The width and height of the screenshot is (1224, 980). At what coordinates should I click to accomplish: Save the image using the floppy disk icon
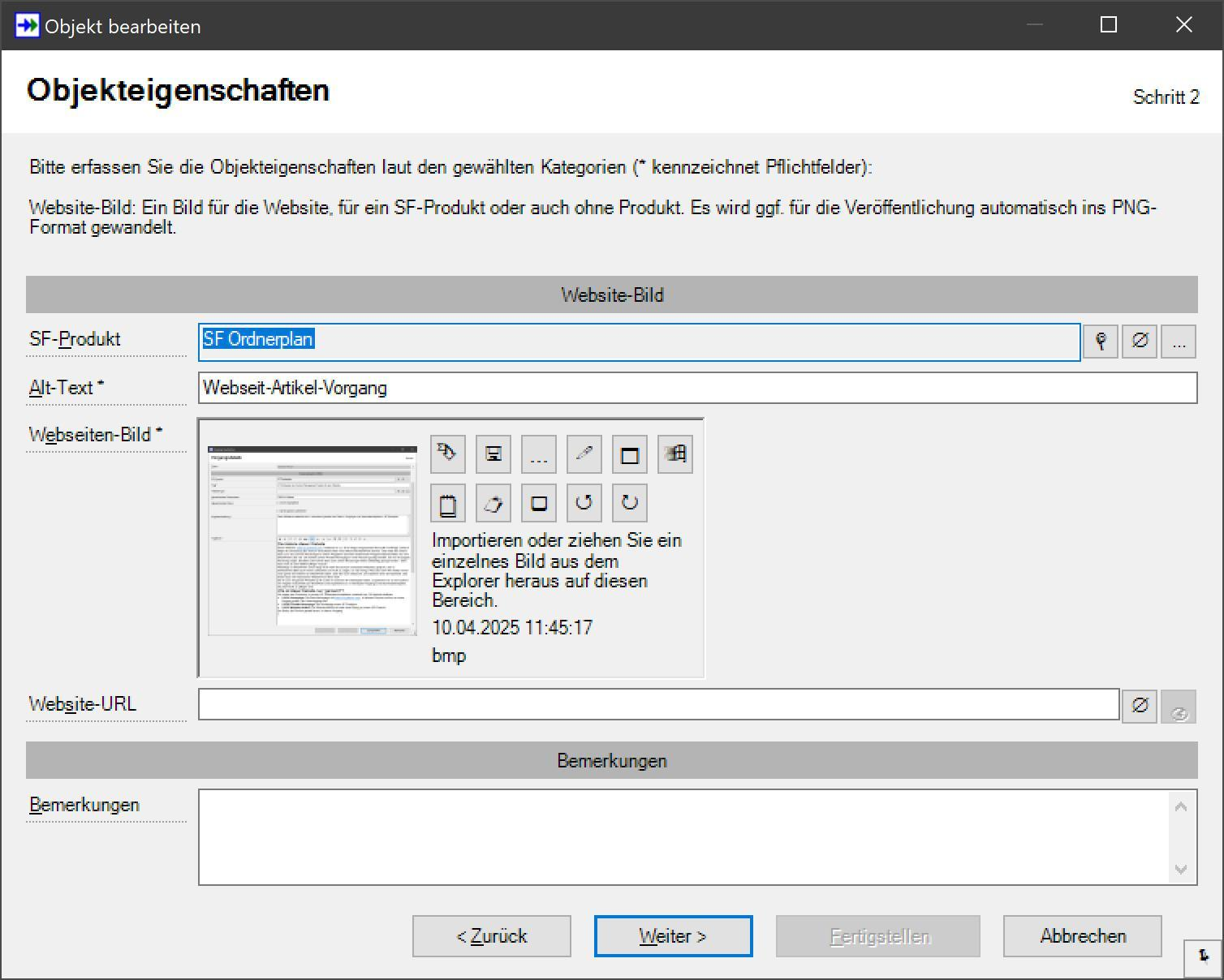[x=493, y=453]
